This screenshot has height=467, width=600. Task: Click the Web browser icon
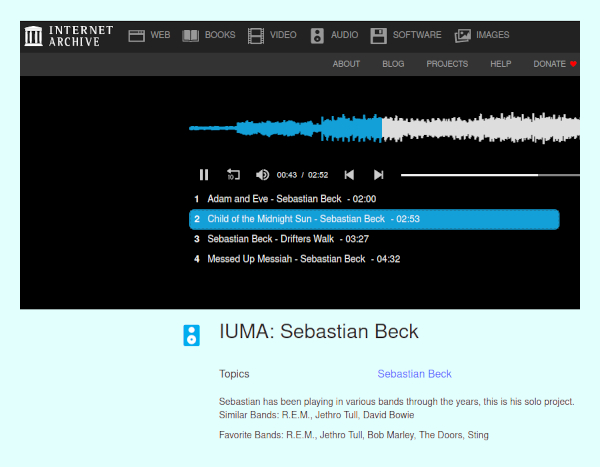coord(136,36)
